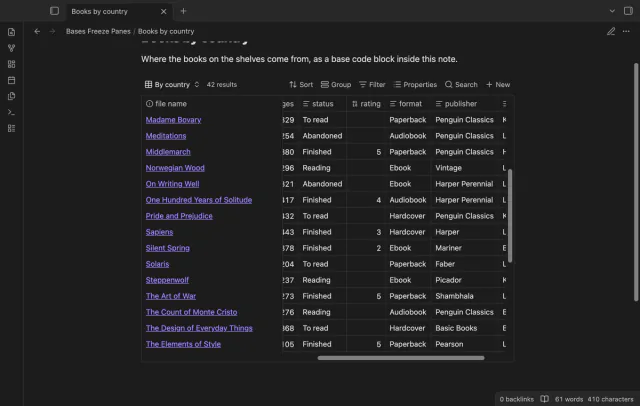This screenshot has width=640, height=406.
Task: Create a New base entry
Action: pos(498,84)
